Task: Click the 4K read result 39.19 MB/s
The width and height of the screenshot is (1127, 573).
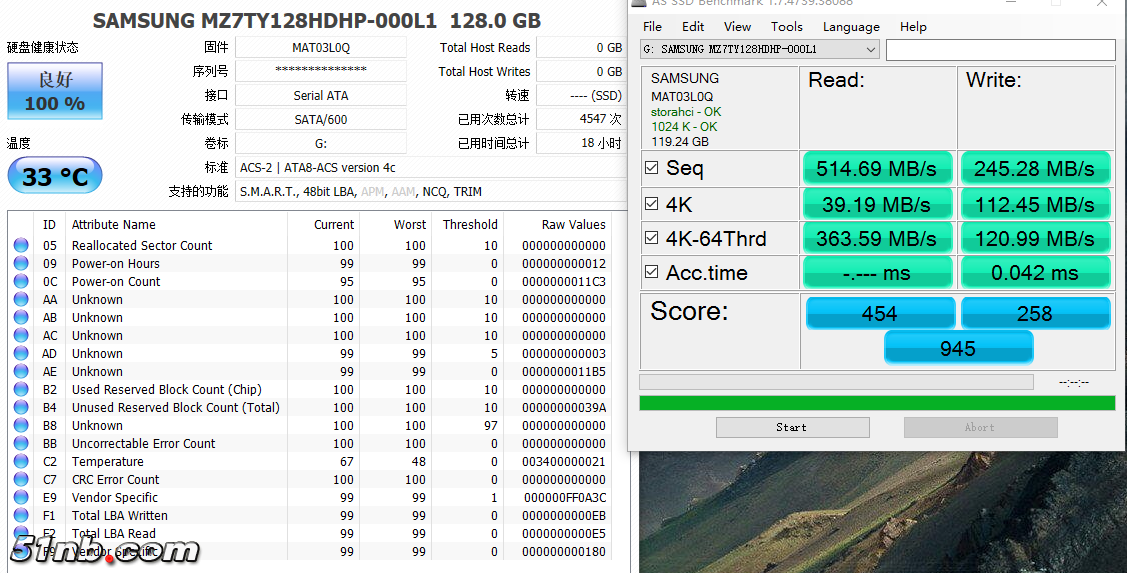Action: coord(877,204)
